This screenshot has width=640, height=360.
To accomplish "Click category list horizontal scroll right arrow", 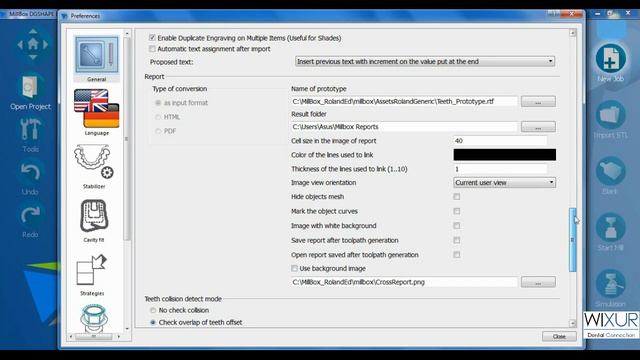I will 119,337.
